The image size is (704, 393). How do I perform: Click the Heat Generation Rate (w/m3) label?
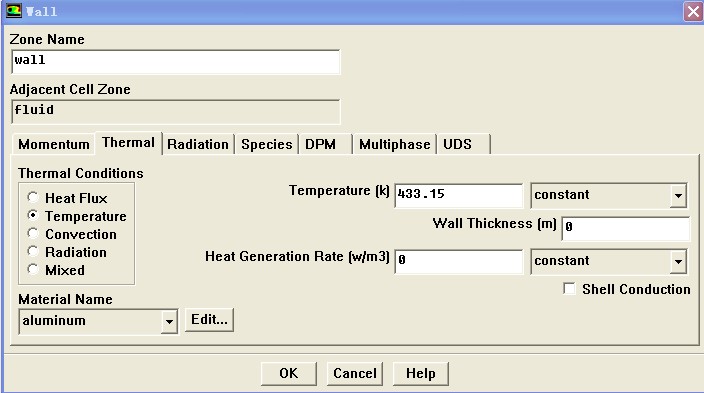click(x=297, y=256)
